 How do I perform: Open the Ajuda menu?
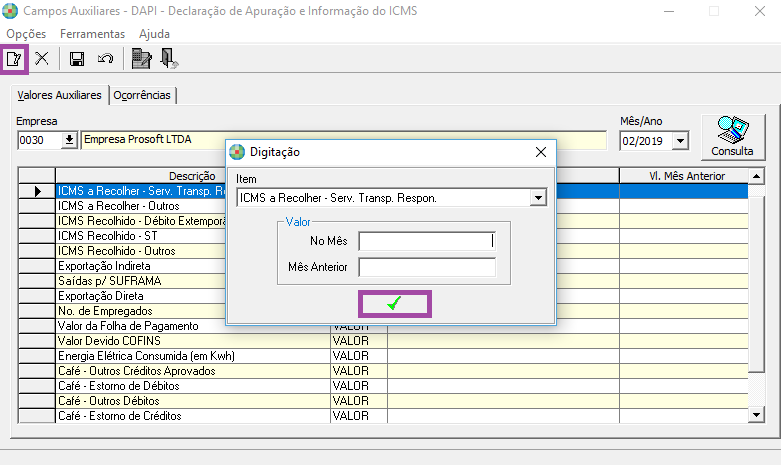click(x=154, y=33)
